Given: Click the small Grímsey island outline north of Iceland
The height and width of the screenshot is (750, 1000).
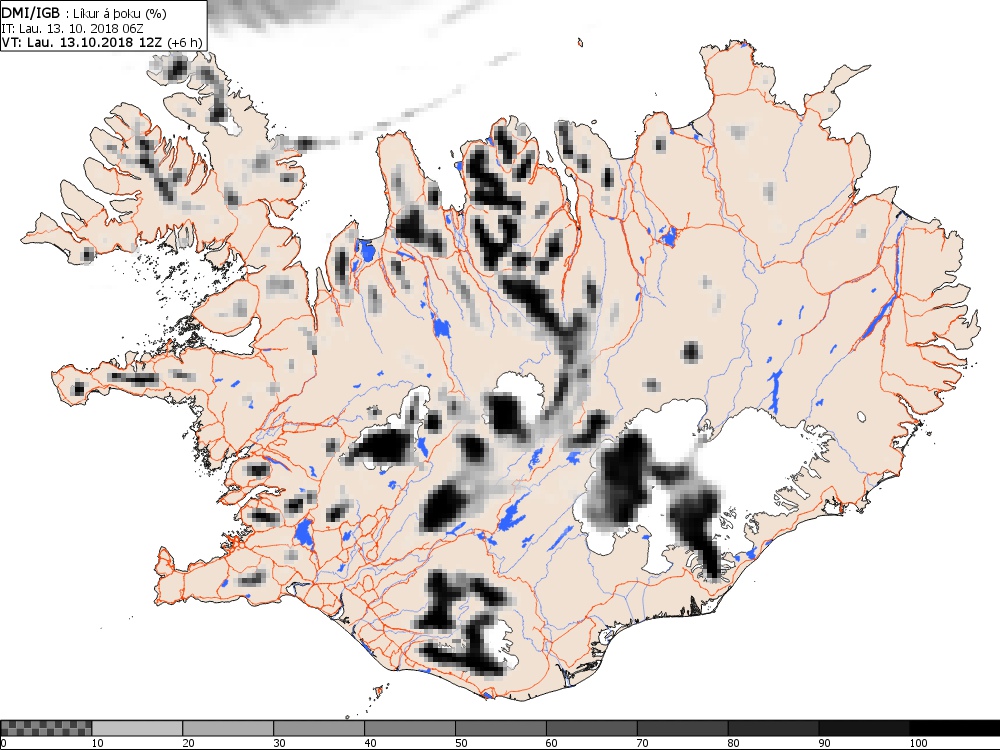Looking at the screenshot, I should click(580, 43).
